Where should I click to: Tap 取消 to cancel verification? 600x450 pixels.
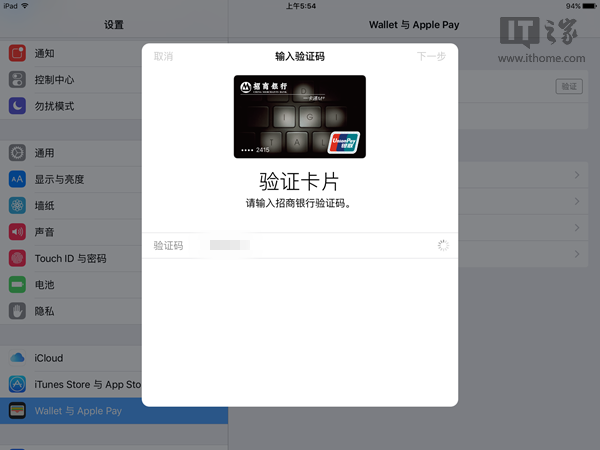163,57
